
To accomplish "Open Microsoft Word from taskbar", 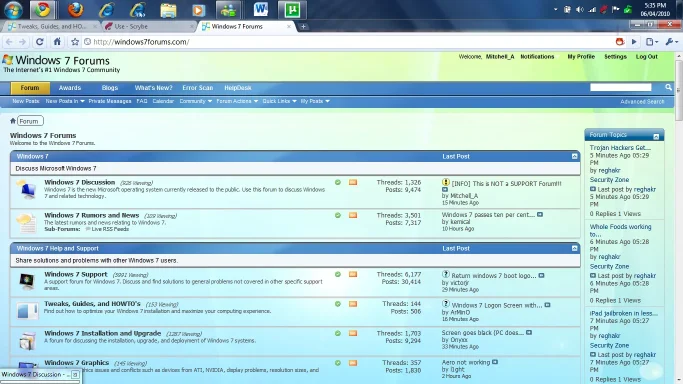I will [260, 10].
